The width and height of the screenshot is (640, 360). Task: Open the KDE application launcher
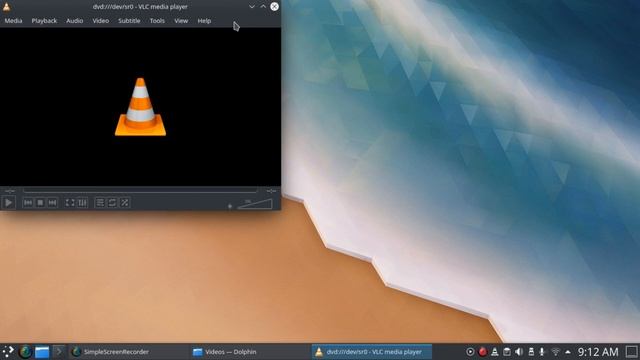point(8,352)
